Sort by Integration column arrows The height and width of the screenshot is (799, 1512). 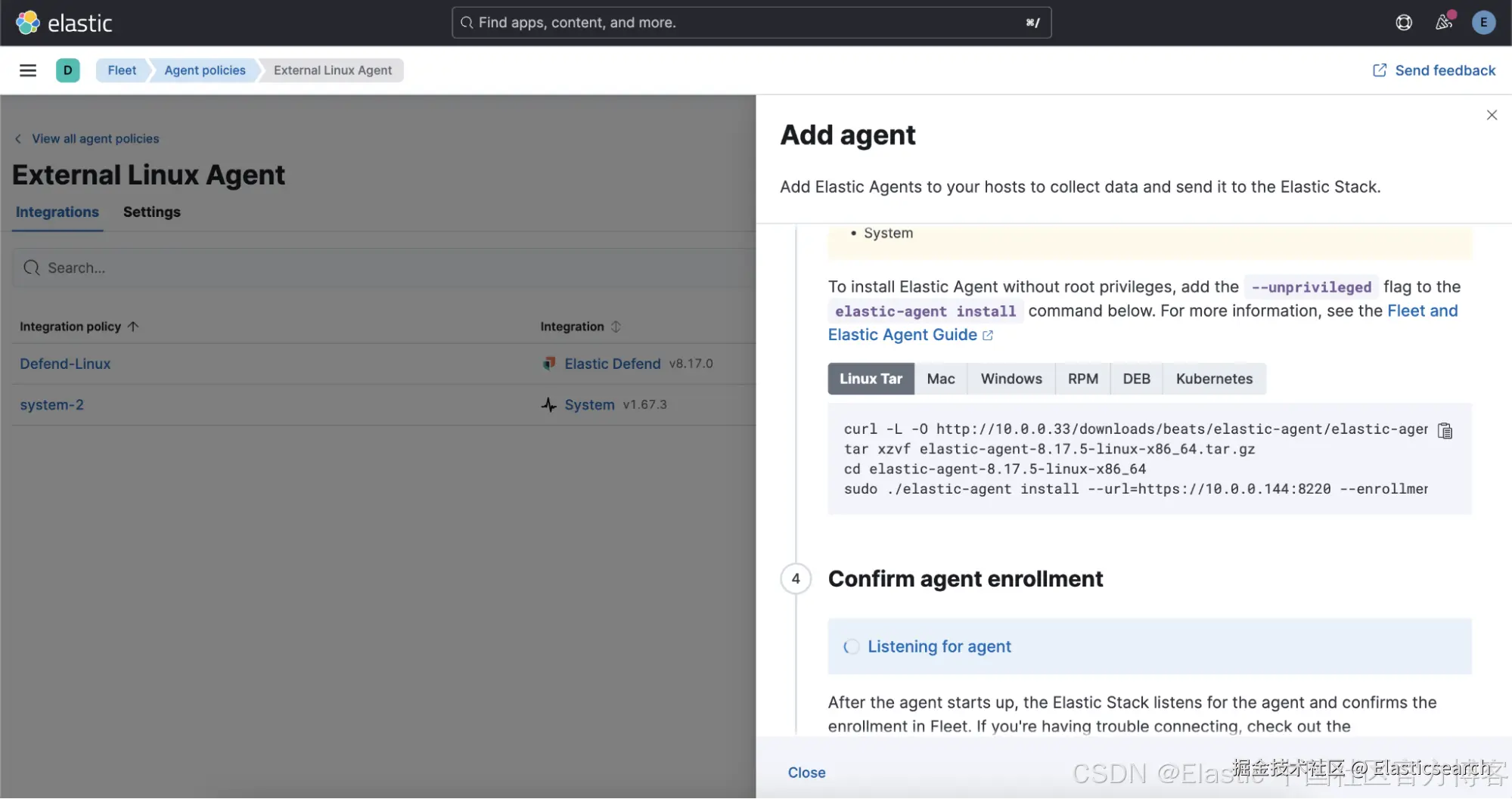click(x=616, y=327)
